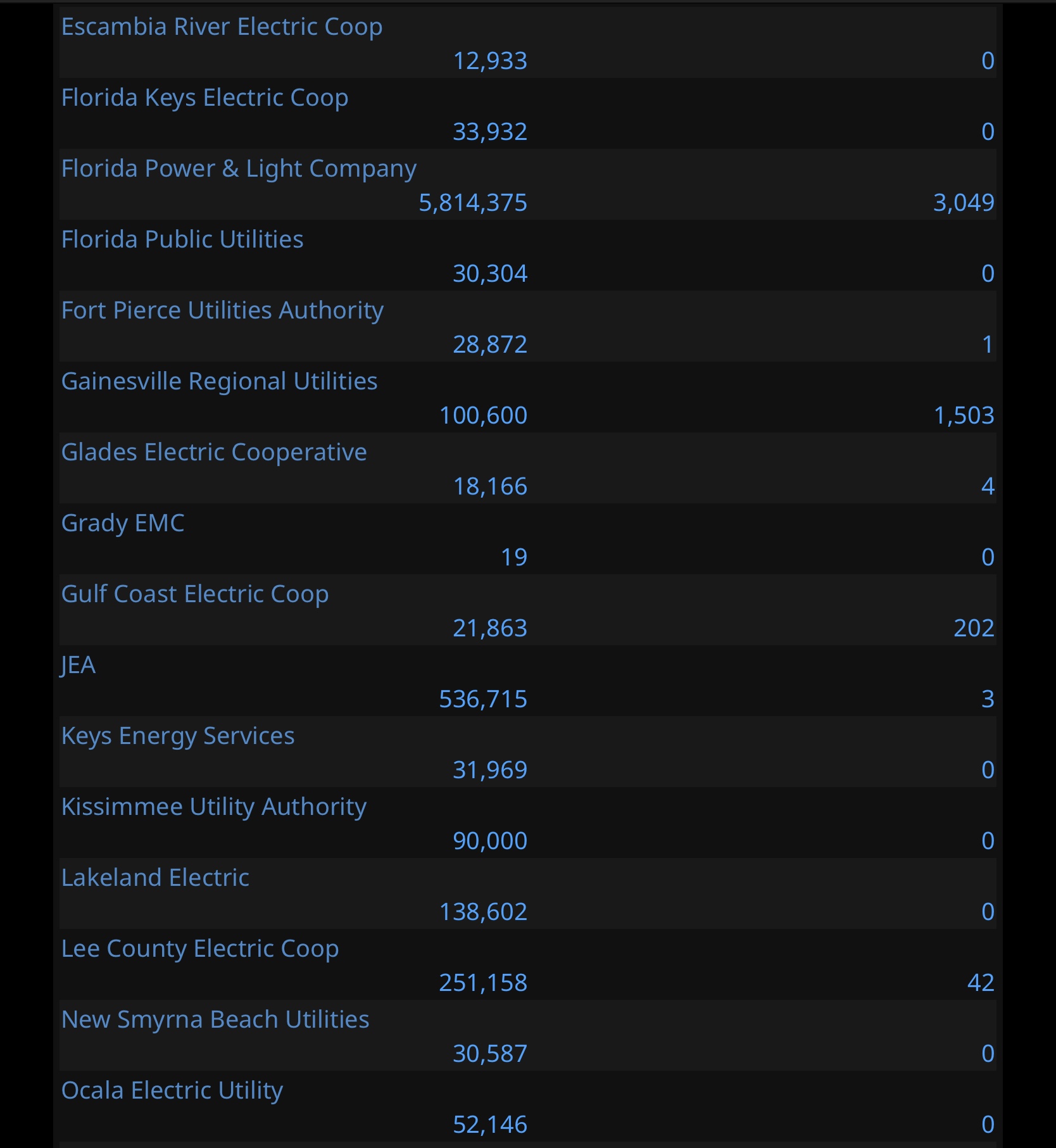Select Gulf Coast Electric Coop

pyautogui.click(x=195, y=595)
